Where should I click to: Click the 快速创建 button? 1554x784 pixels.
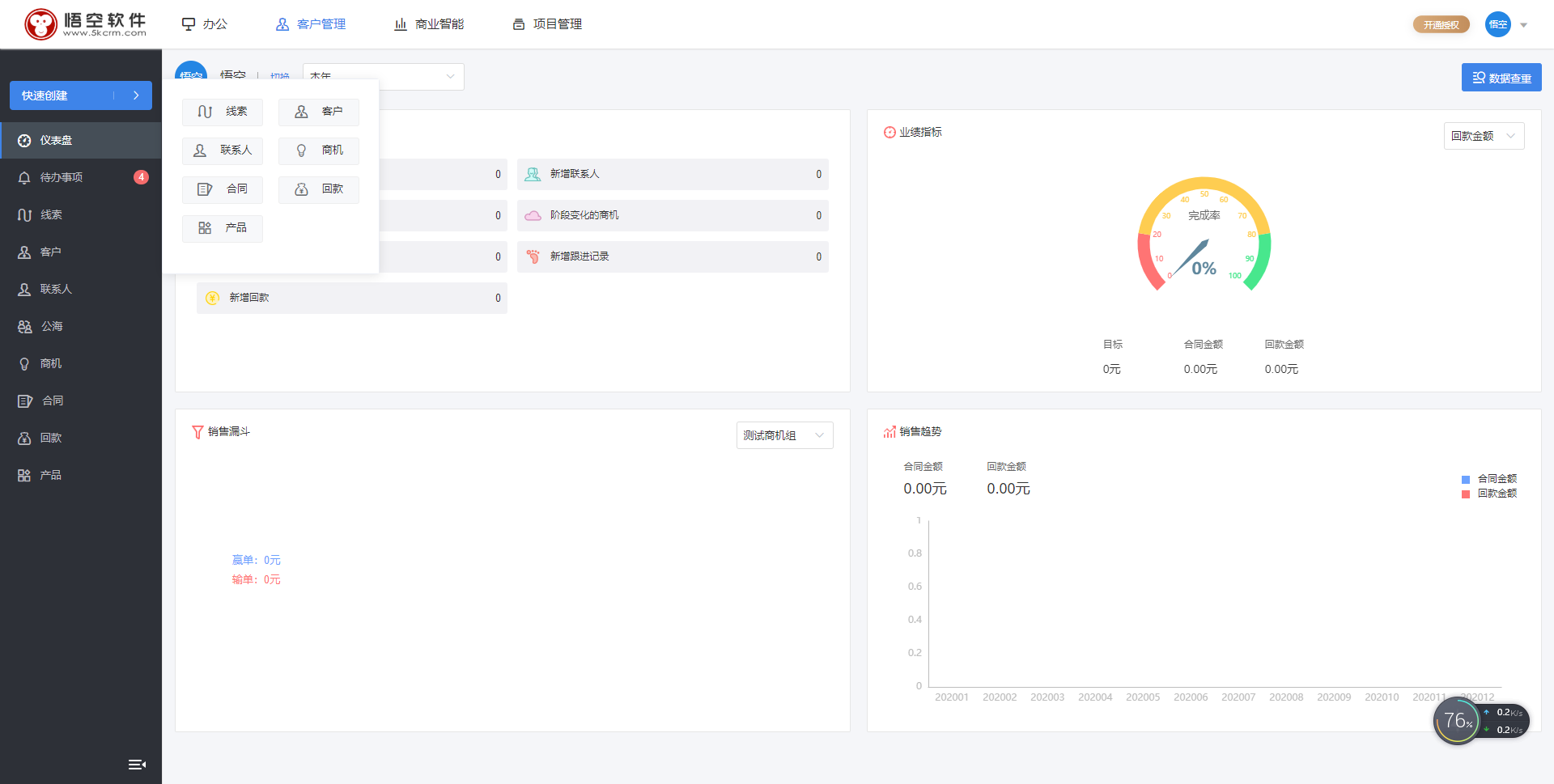80,95
